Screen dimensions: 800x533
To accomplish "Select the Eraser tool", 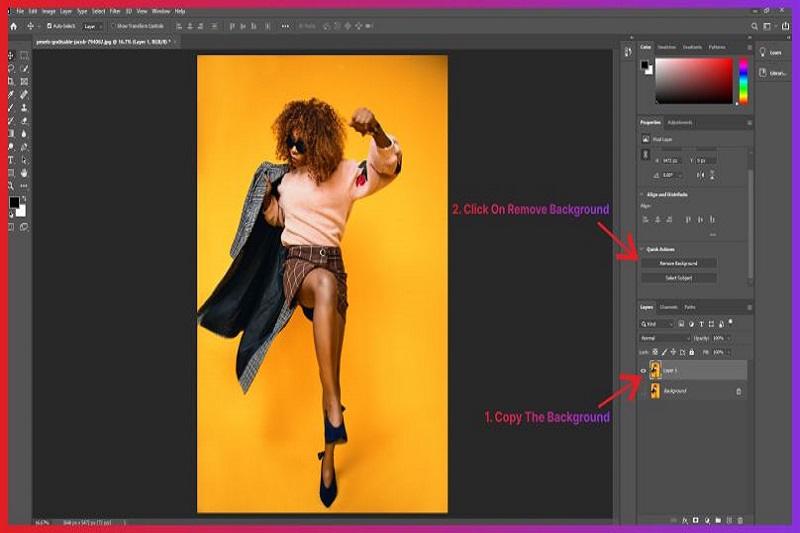I will coord(24,121).
